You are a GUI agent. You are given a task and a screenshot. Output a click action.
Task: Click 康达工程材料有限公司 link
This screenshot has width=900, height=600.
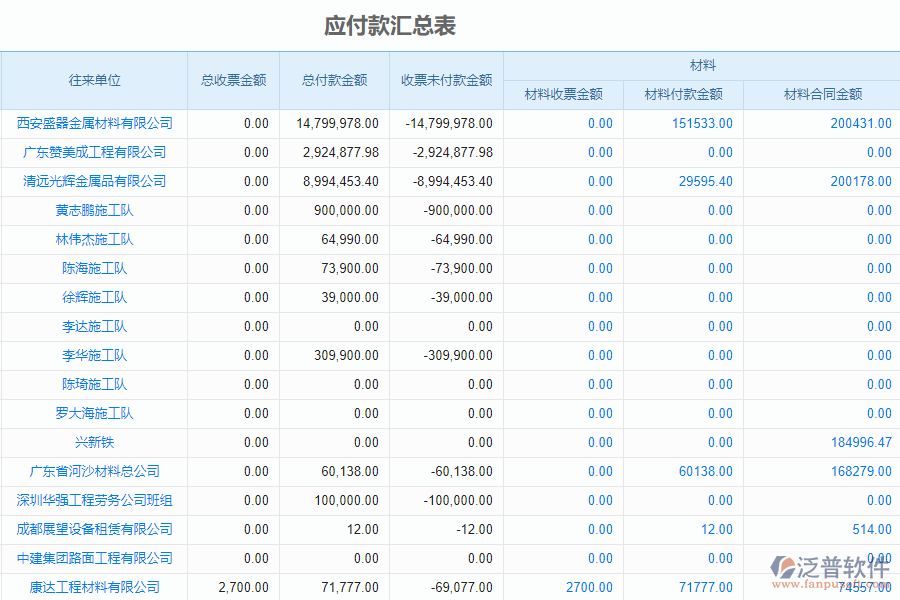point(94,587)
